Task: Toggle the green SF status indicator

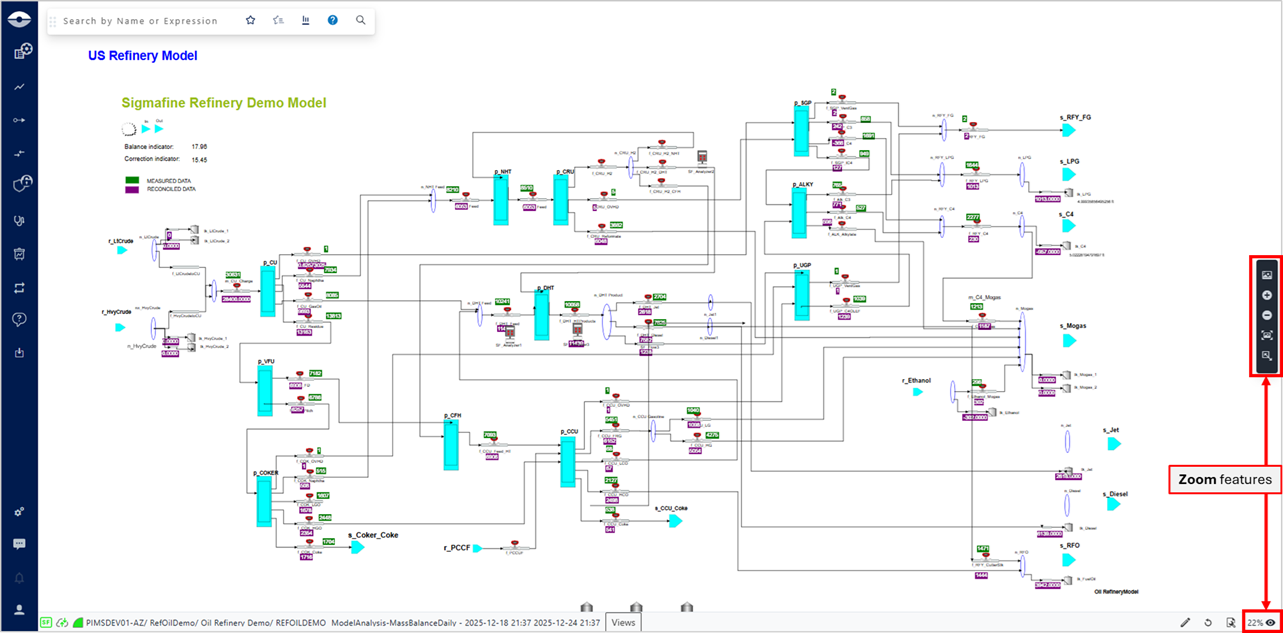Action: pos(46,623)
